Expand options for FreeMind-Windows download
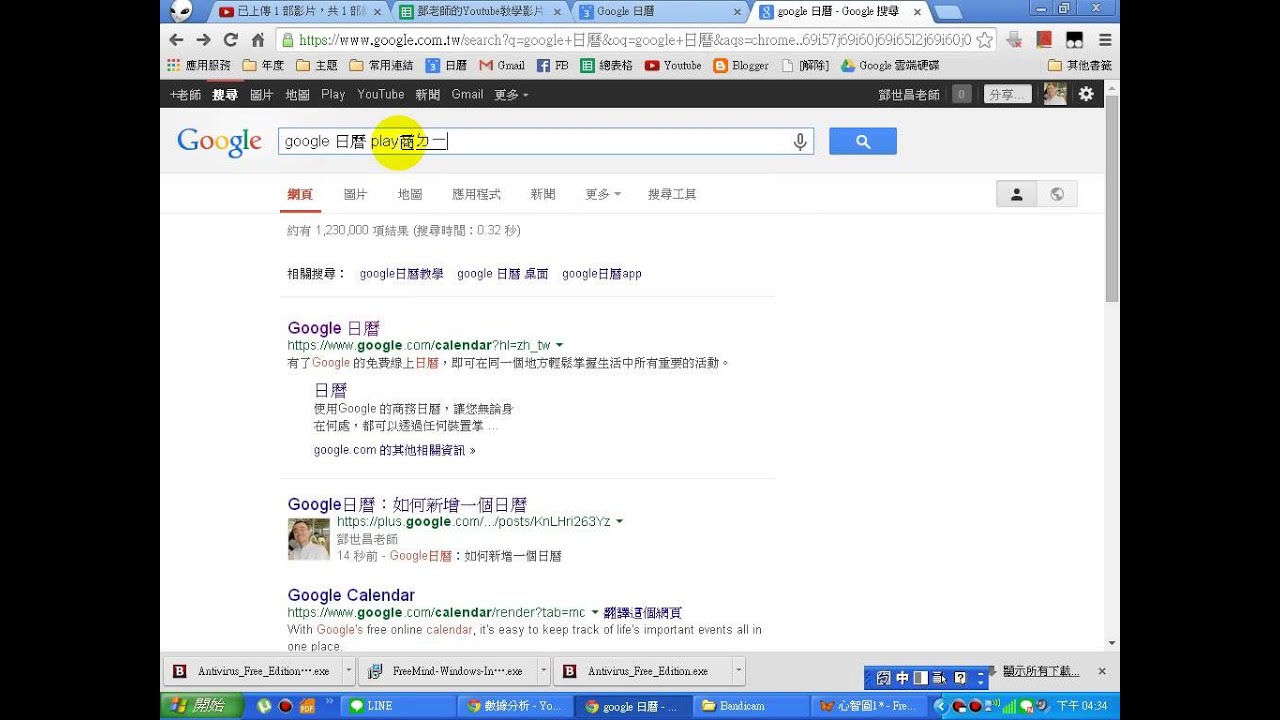The width and height of the screenshot is (1280, 720). [544, 671]
